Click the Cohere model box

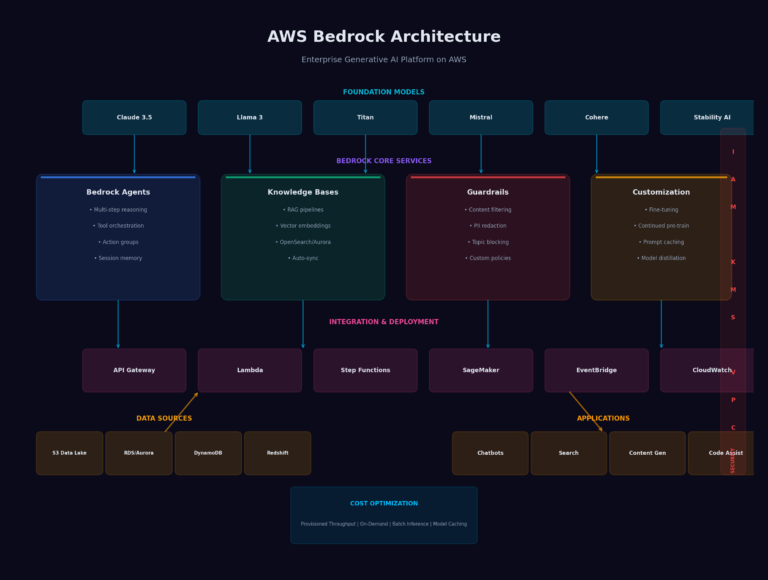596,117
